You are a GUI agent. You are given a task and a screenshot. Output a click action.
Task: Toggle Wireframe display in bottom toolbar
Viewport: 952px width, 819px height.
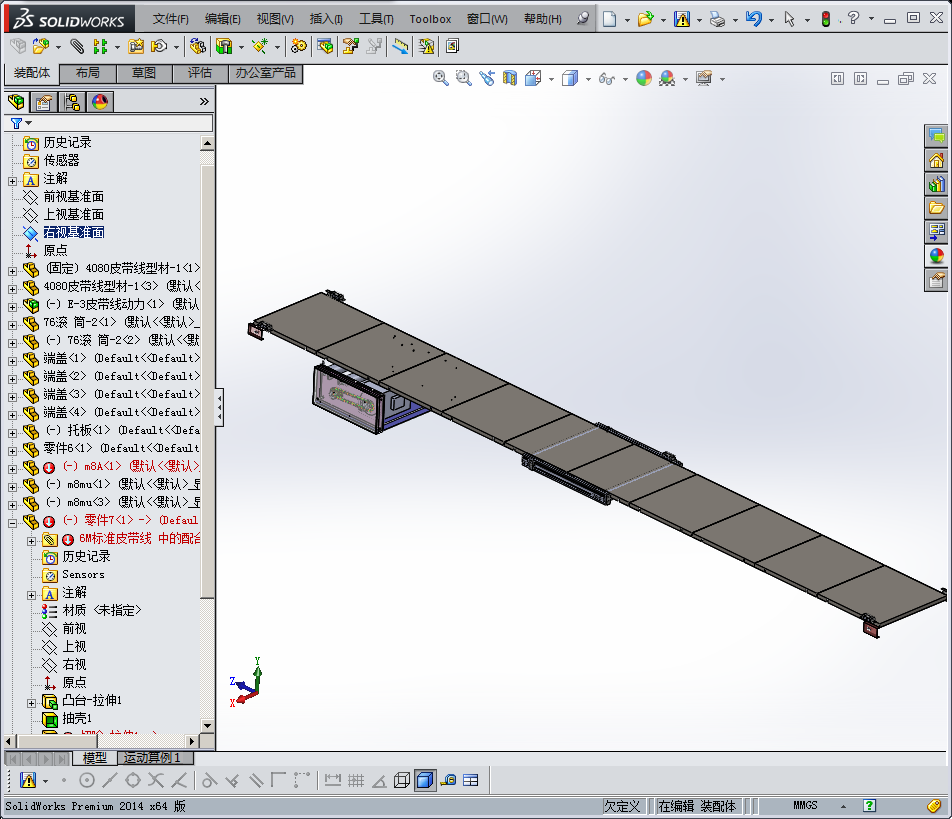tap(401, 780)
